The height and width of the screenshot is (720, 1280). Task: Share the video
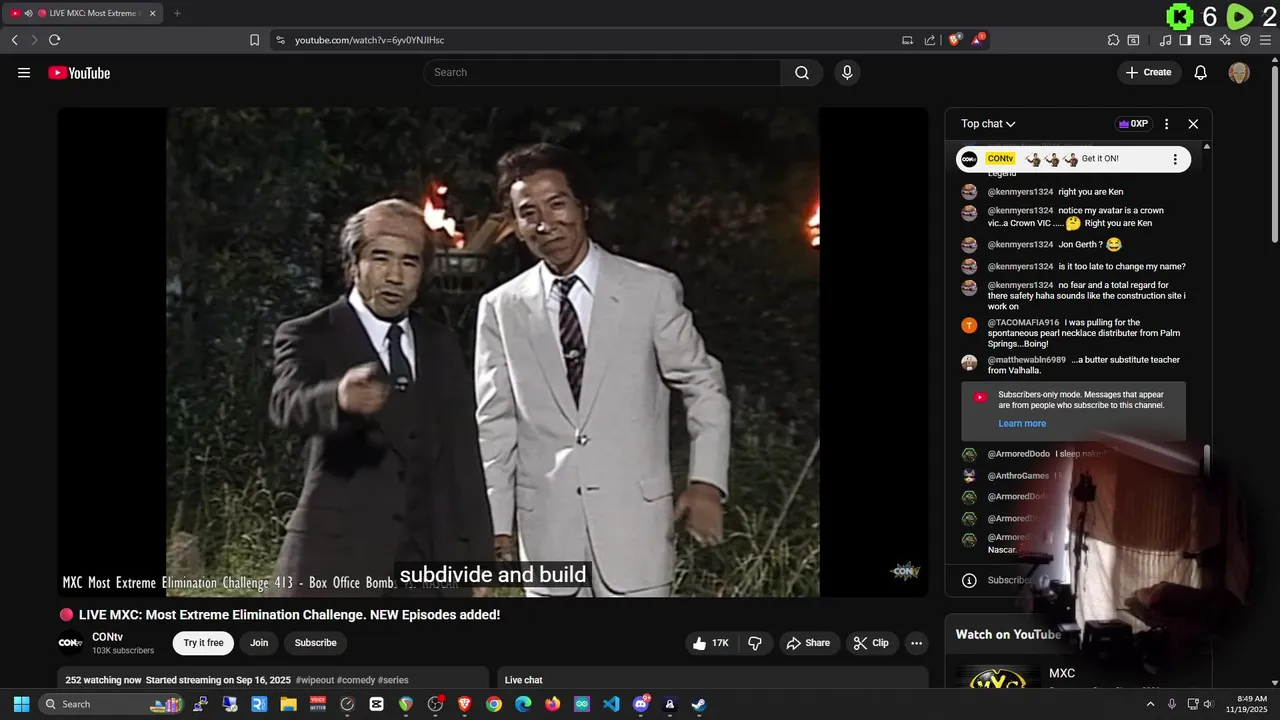[807, 643]
